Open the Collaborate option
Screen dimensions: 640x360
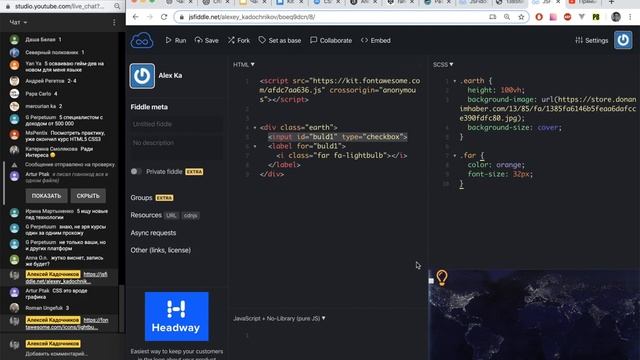tap(331, 40)
